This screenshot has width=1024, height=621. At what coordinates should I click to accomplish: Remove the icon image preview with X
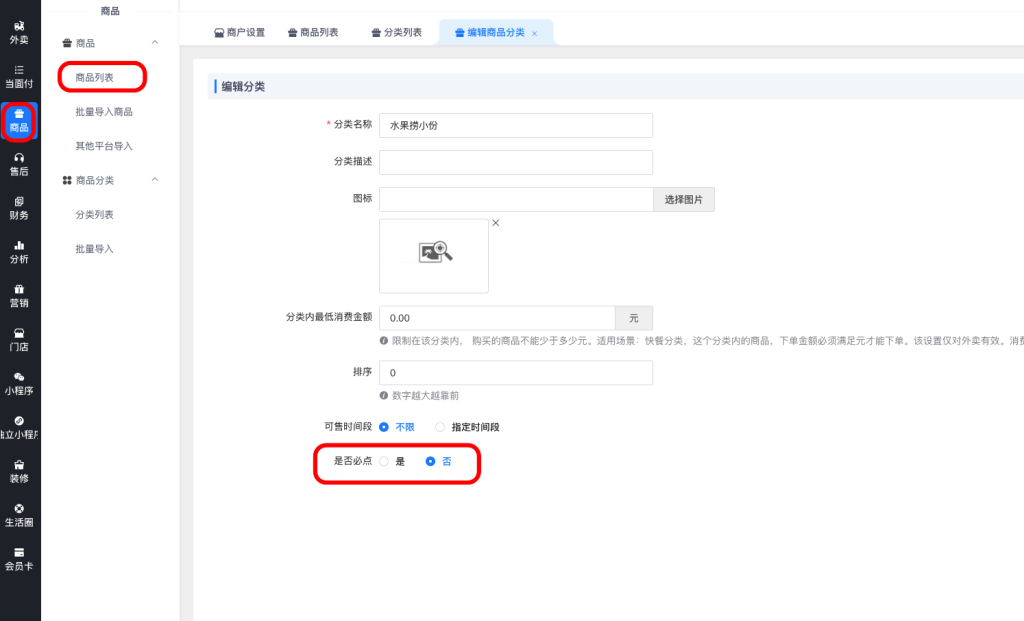[x=495, y=223]
